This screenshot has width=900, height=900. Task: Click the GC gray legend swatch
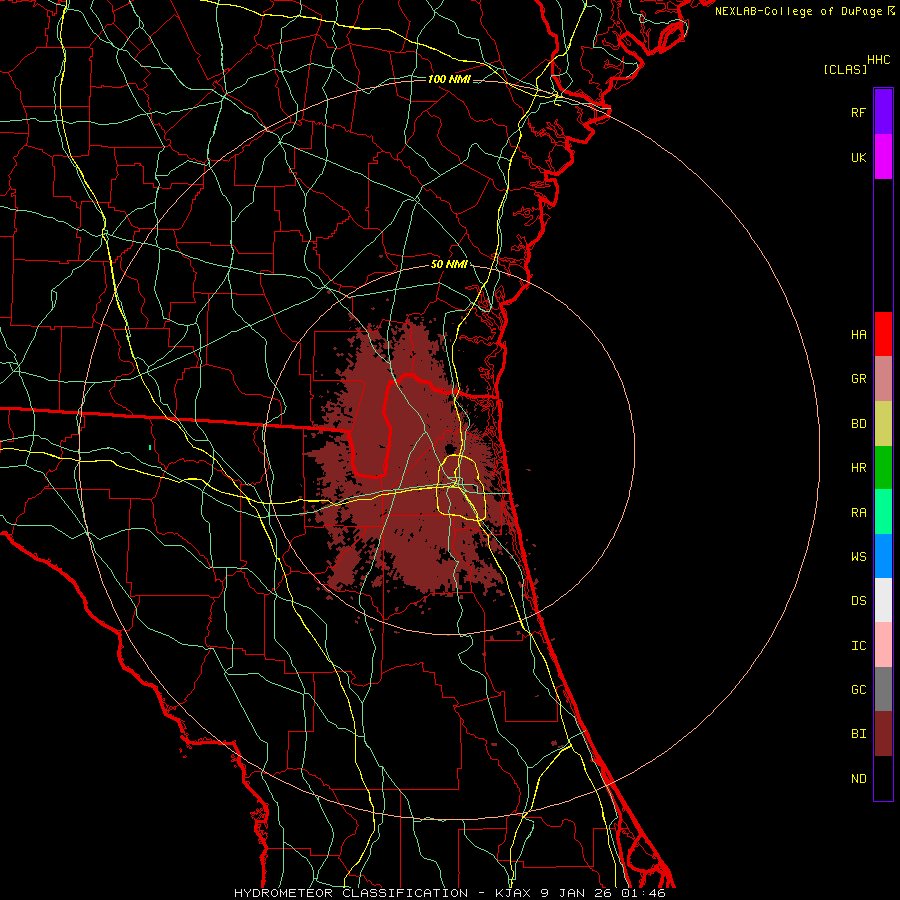point(883,689)
